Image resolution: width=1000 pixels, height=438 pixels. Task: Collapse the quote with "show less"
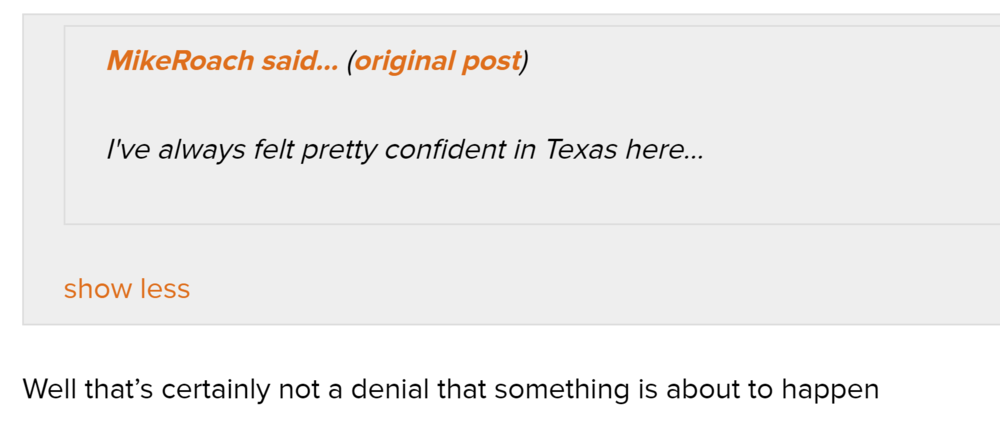pyautogui.click(x=126, y=289)
